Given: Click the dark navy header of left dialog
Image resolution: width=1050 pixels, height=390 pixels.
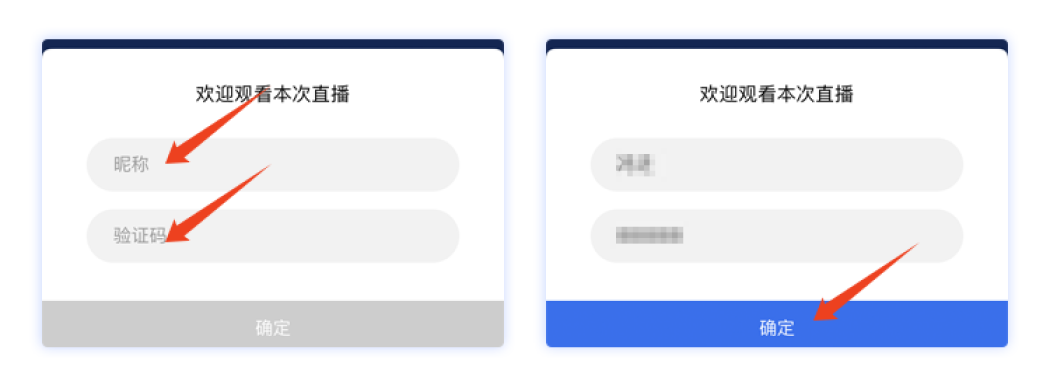Looking at the screenshot, I should (x=273, y=44).
